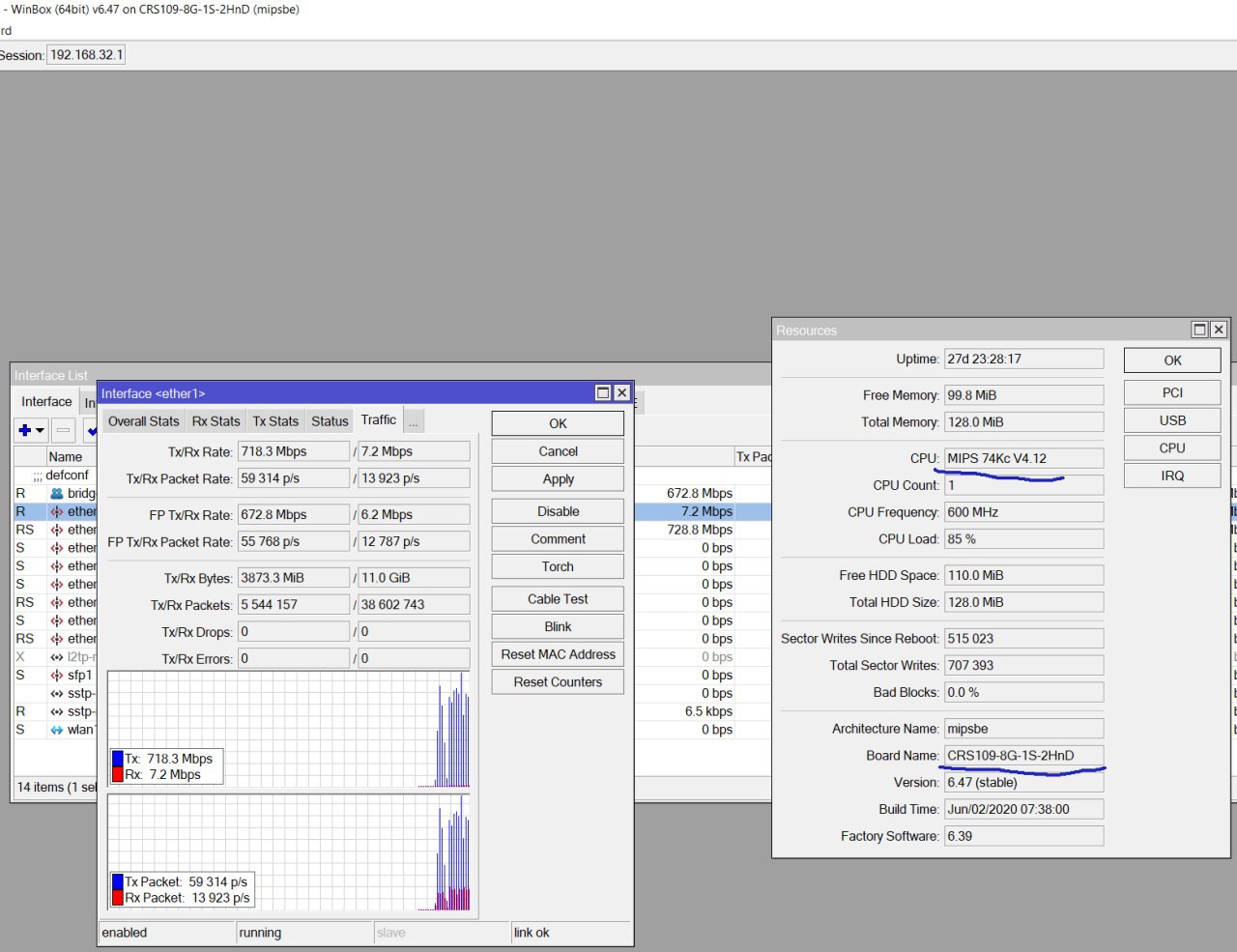Viewport: 1237px width, 952px height.
Task: Open the Torch tool
Action: [x=558, y=566]
